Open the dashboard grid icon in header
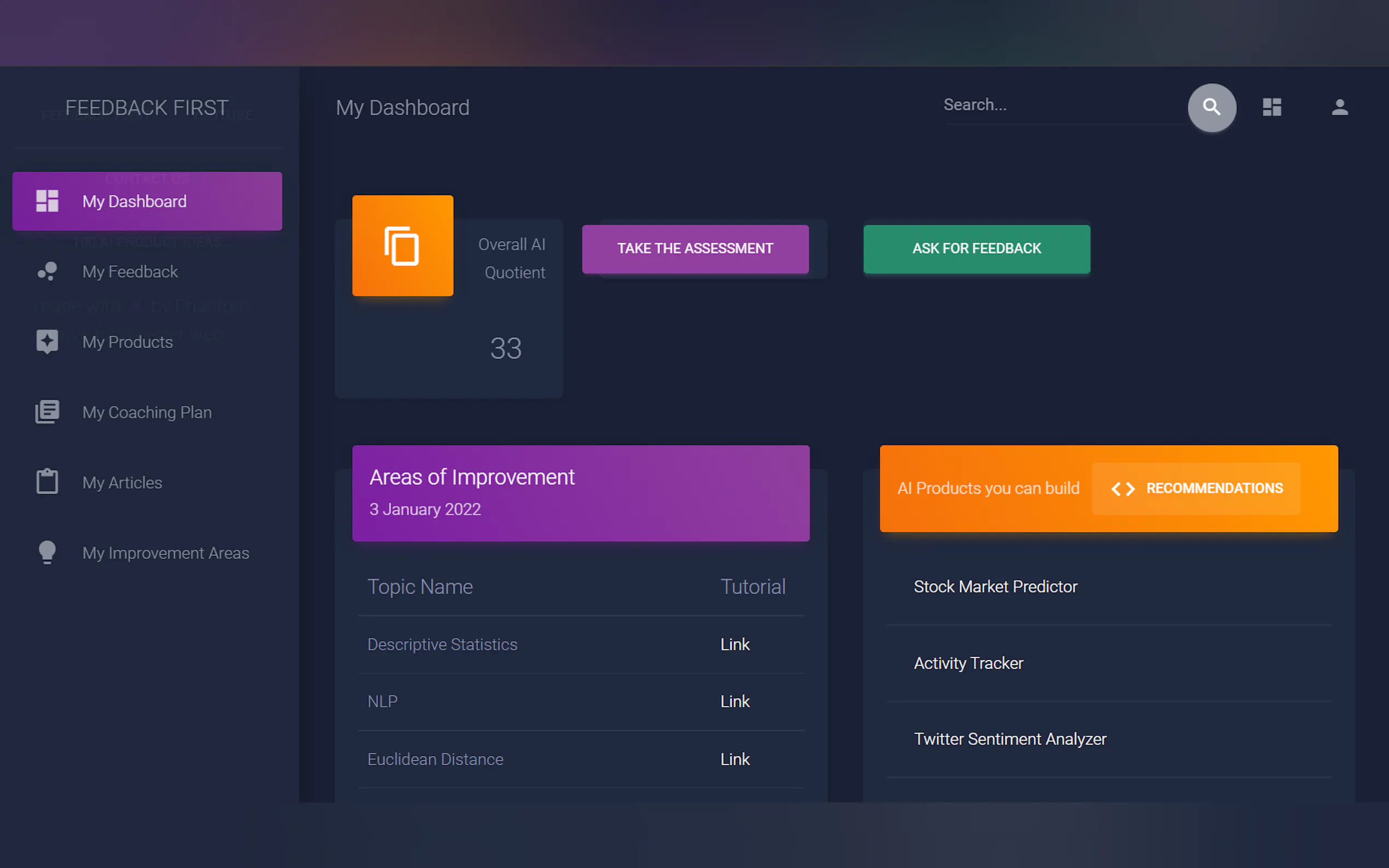Viewport: 1389px width, 868px height. tap(1272, 107)
